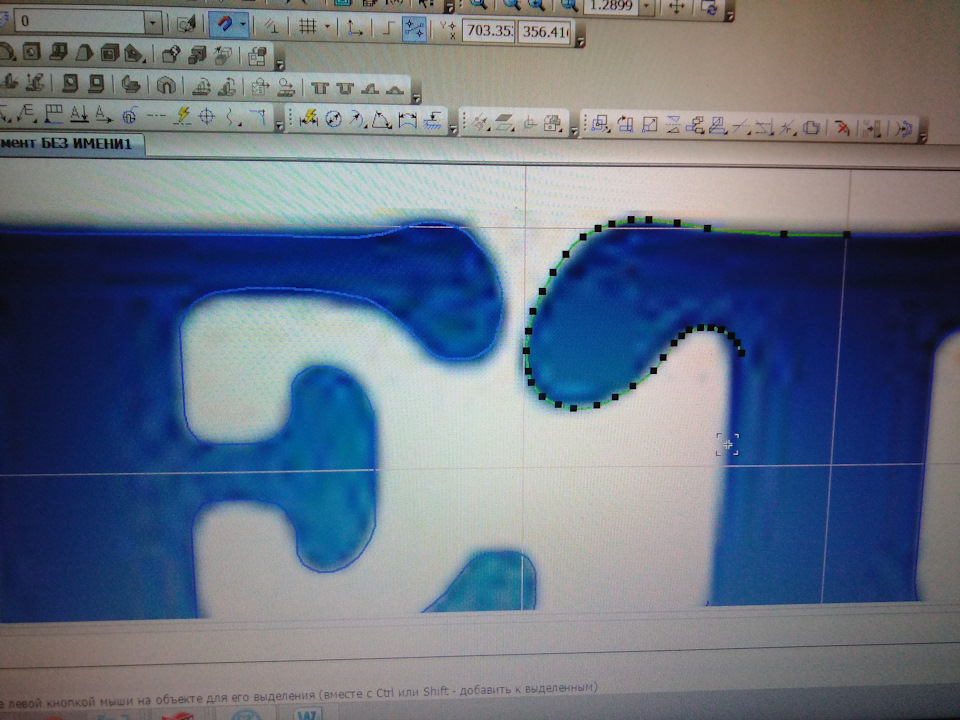Select the scale objects edit tool
This screenshot has width=960, height=720.
[x=650, y=125]
